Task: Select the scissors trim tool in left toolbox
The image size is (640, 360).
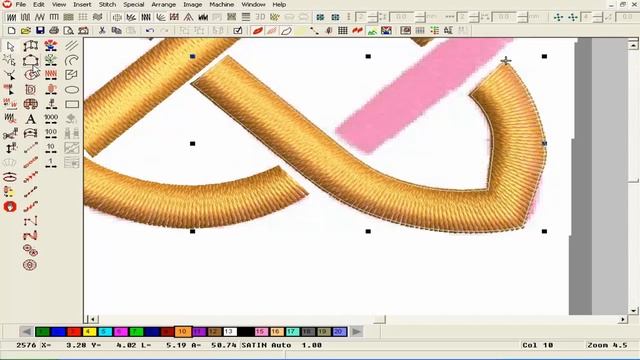Action: (10, 133)
